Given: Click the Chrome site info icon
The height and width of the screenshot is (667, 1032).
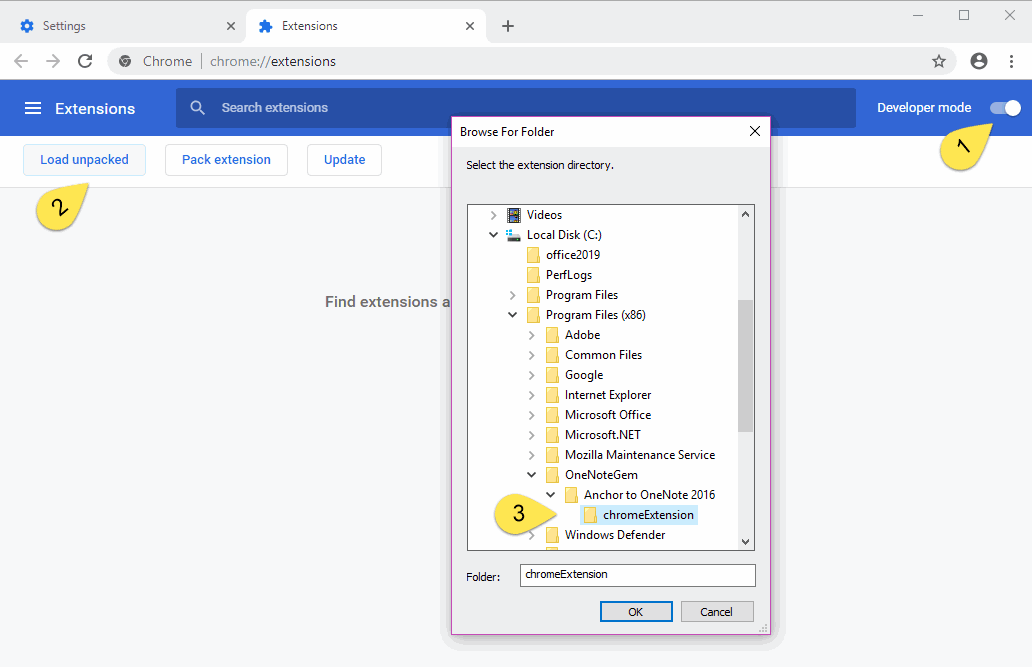Looking at the screenshot, I should [x=125, y=61].
